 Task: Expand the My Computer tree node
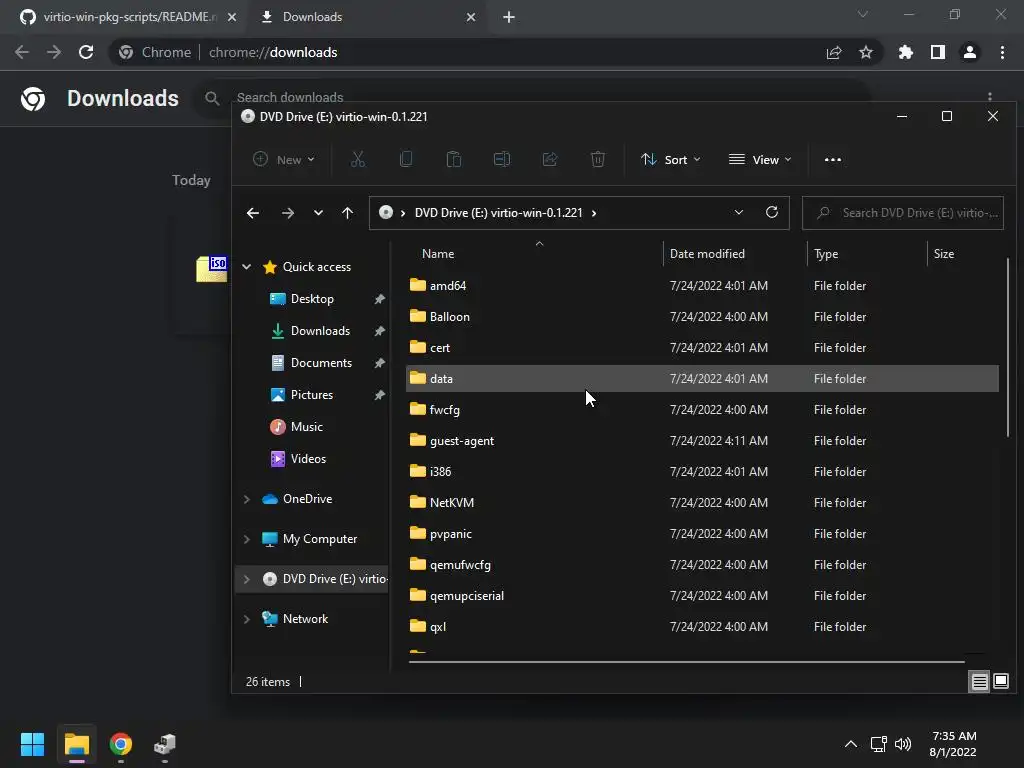(x=246, y=539)
